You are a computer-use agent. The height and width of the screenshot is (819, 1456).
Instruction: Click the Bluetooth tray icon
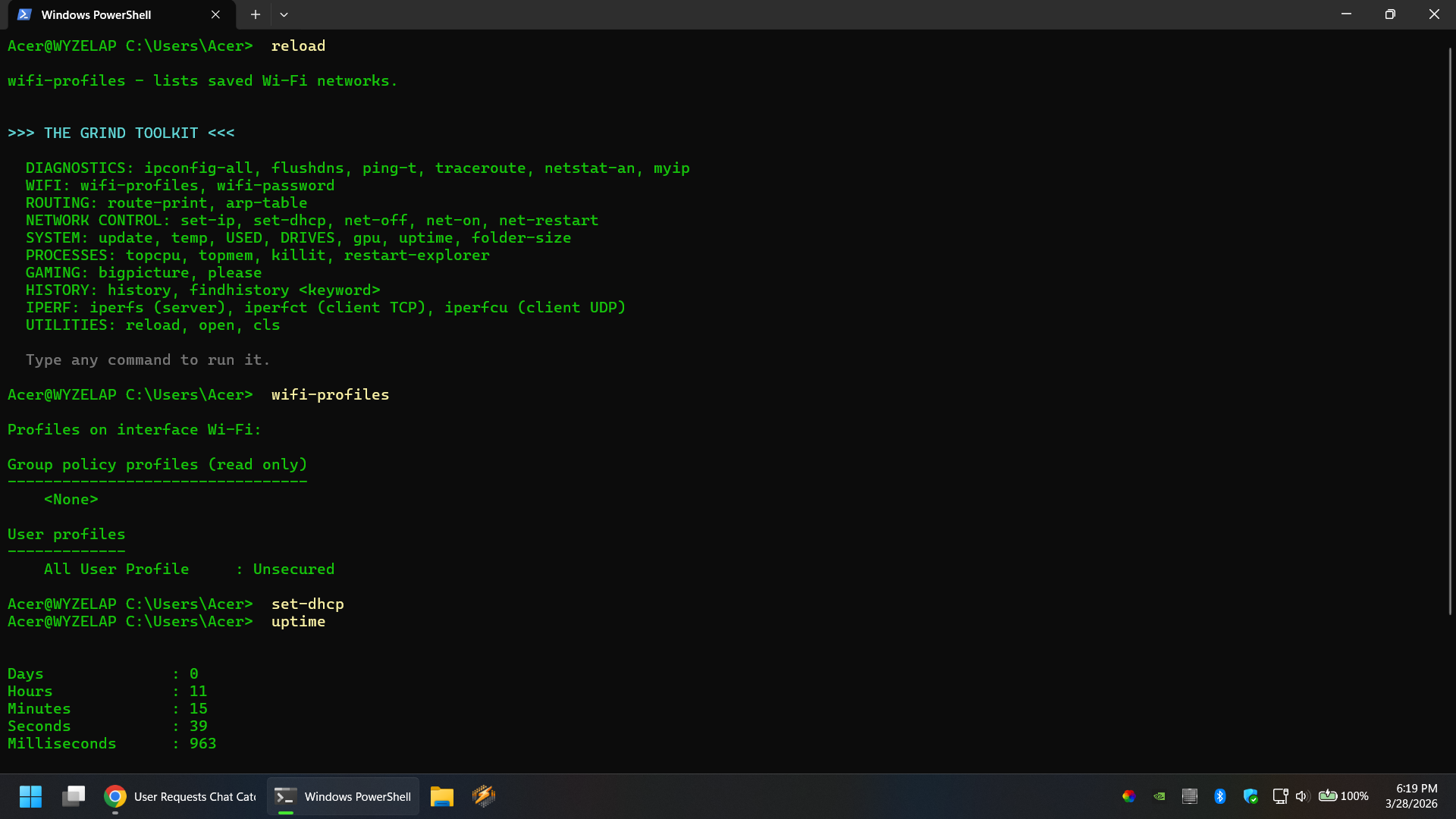1219,796
